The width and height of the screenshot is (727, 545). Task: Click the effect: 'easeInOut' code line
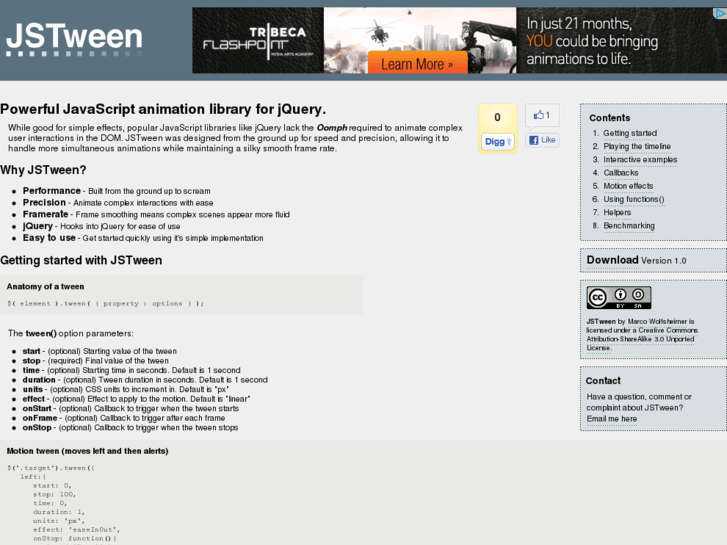[77, 530]
